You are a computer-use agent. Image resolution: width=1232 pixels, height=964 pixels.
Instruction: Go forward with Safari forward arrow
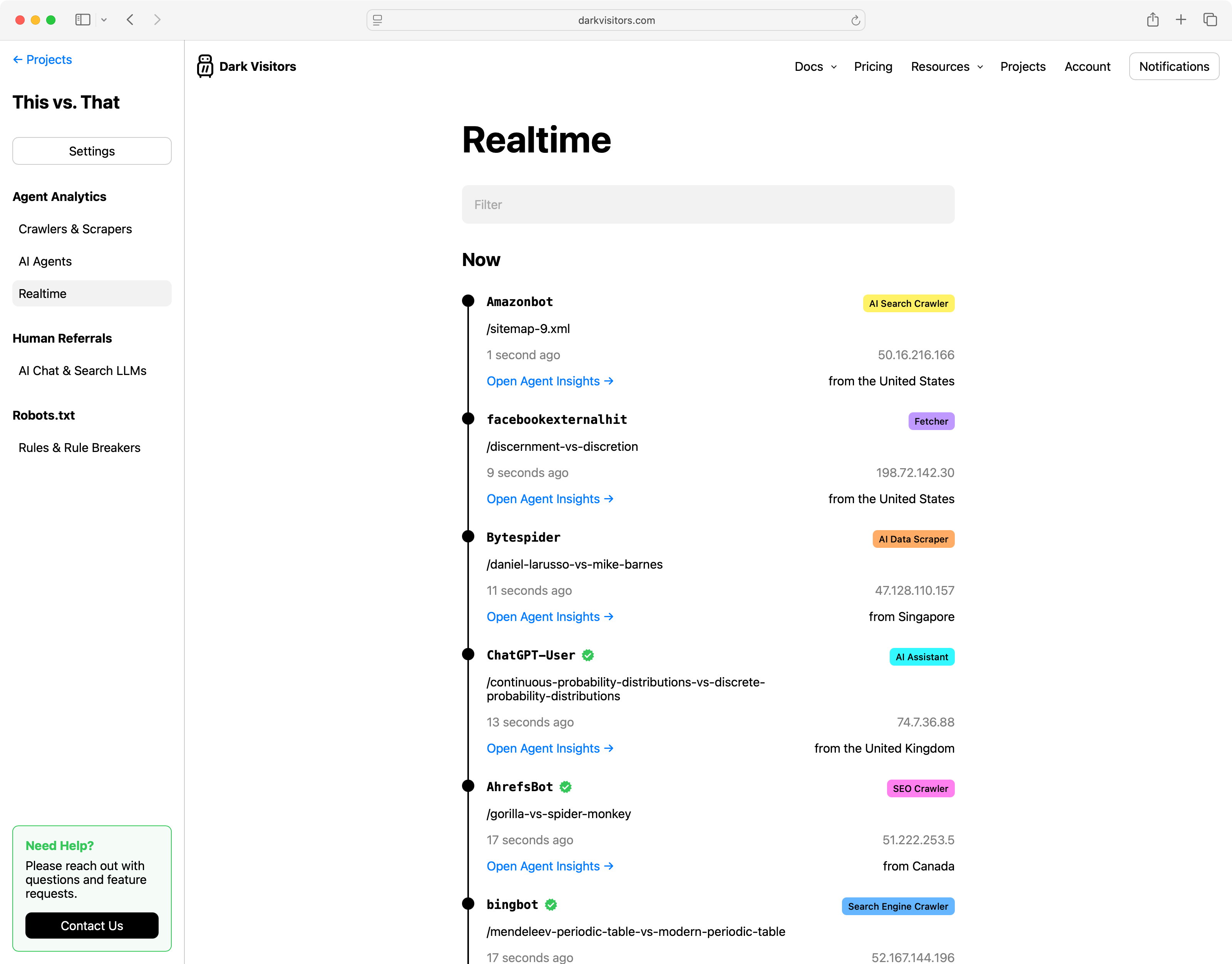pos(157,20)
